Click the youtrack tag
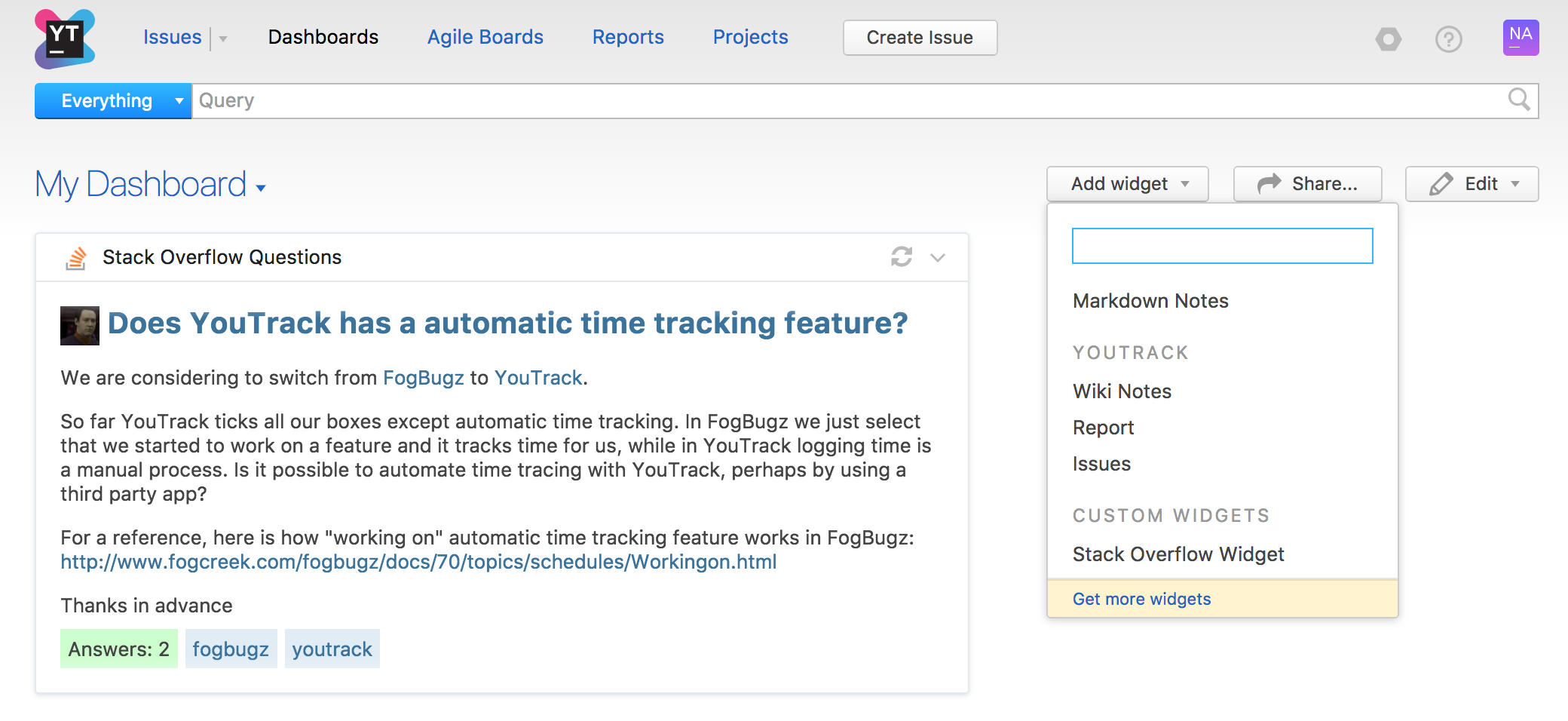Image resolution: width=1568 pixels, height=721 pixels. point(332,649)
